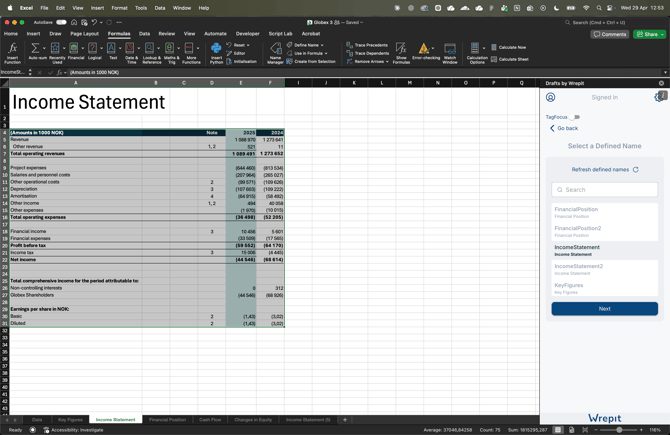Open Lookup & Reference functions library
The image size is (670, 435).
[x=152, y=53]
